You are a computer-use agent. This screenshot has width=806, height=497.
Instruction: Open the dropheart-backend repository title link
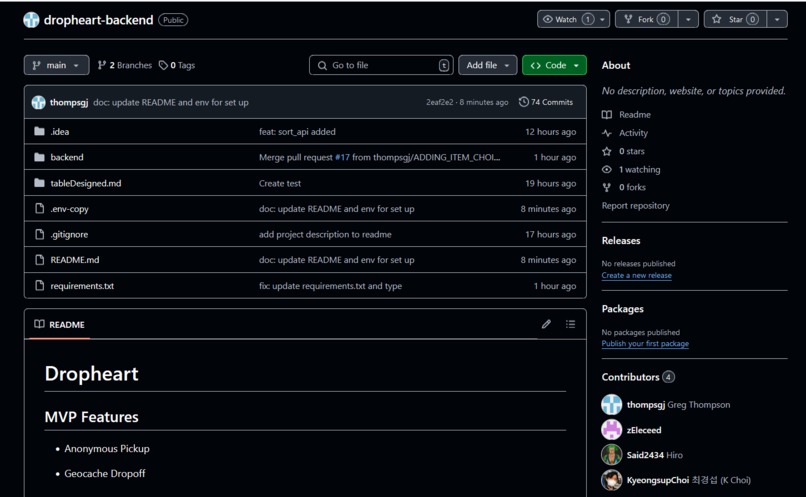click(x=98, y=20)
